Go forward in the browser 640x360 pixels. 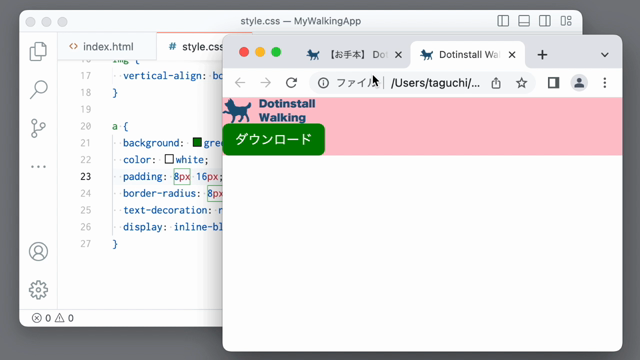click(x=266, y=83)
